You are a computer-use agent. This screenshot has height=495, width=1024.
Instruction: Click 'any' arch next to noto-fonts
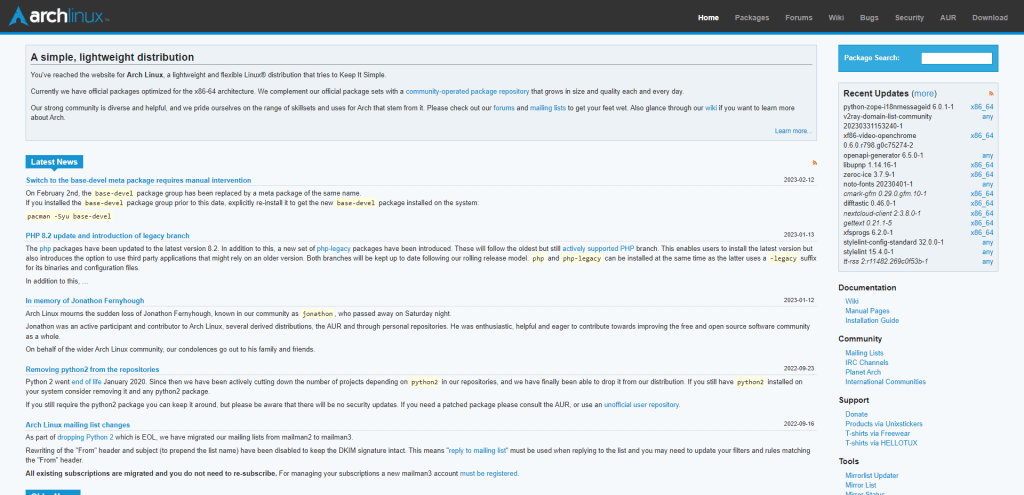[987, 184]
